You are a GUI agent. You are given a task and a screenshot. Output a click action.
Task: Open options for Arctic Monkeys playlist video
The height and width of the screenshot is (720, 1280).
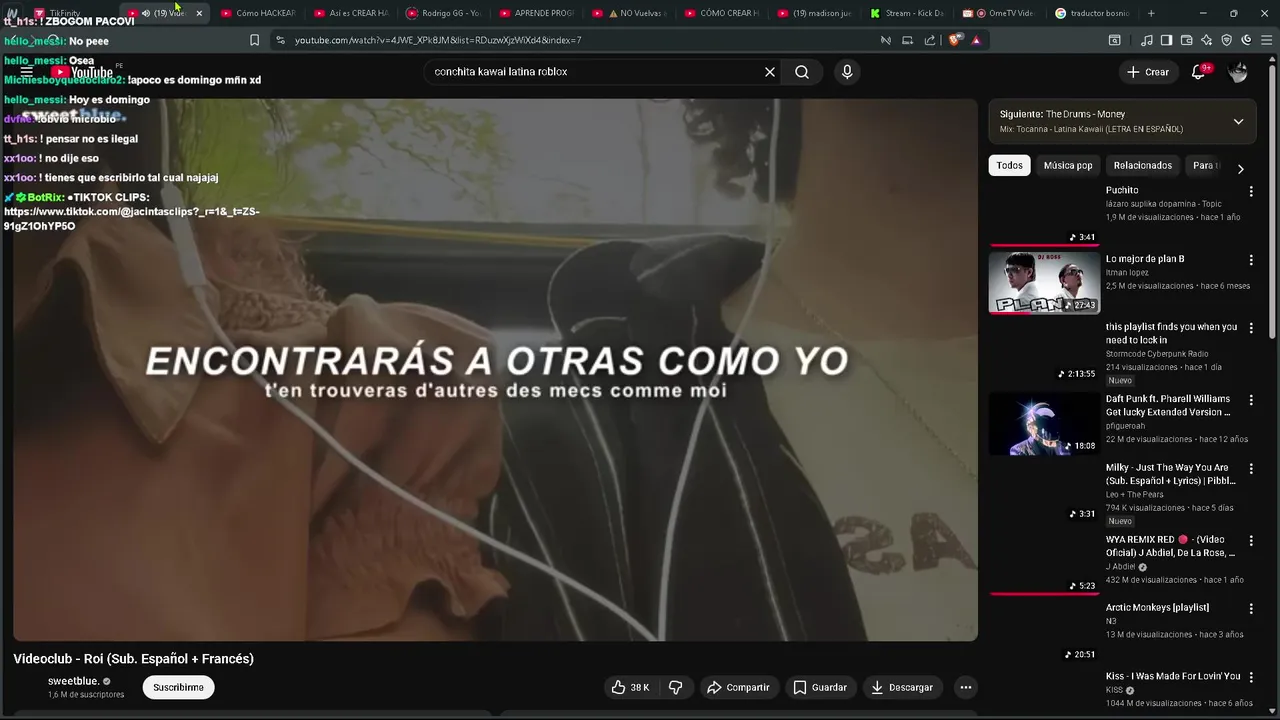(1250, 608)
